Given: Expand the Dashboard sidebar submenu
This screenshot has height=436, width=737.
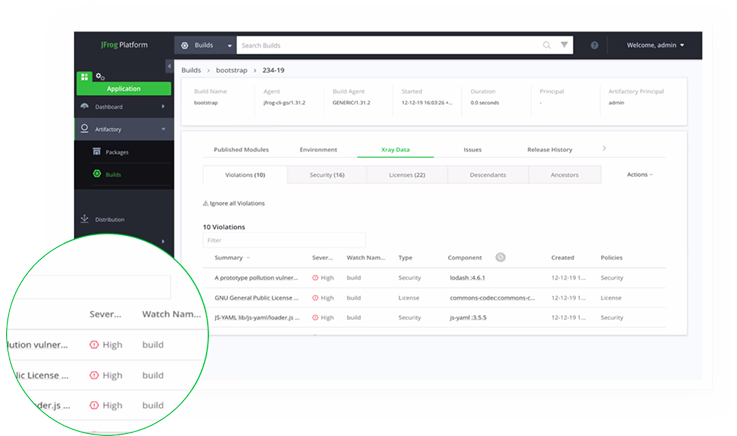Looking at the screenshot, I should 162,106.
